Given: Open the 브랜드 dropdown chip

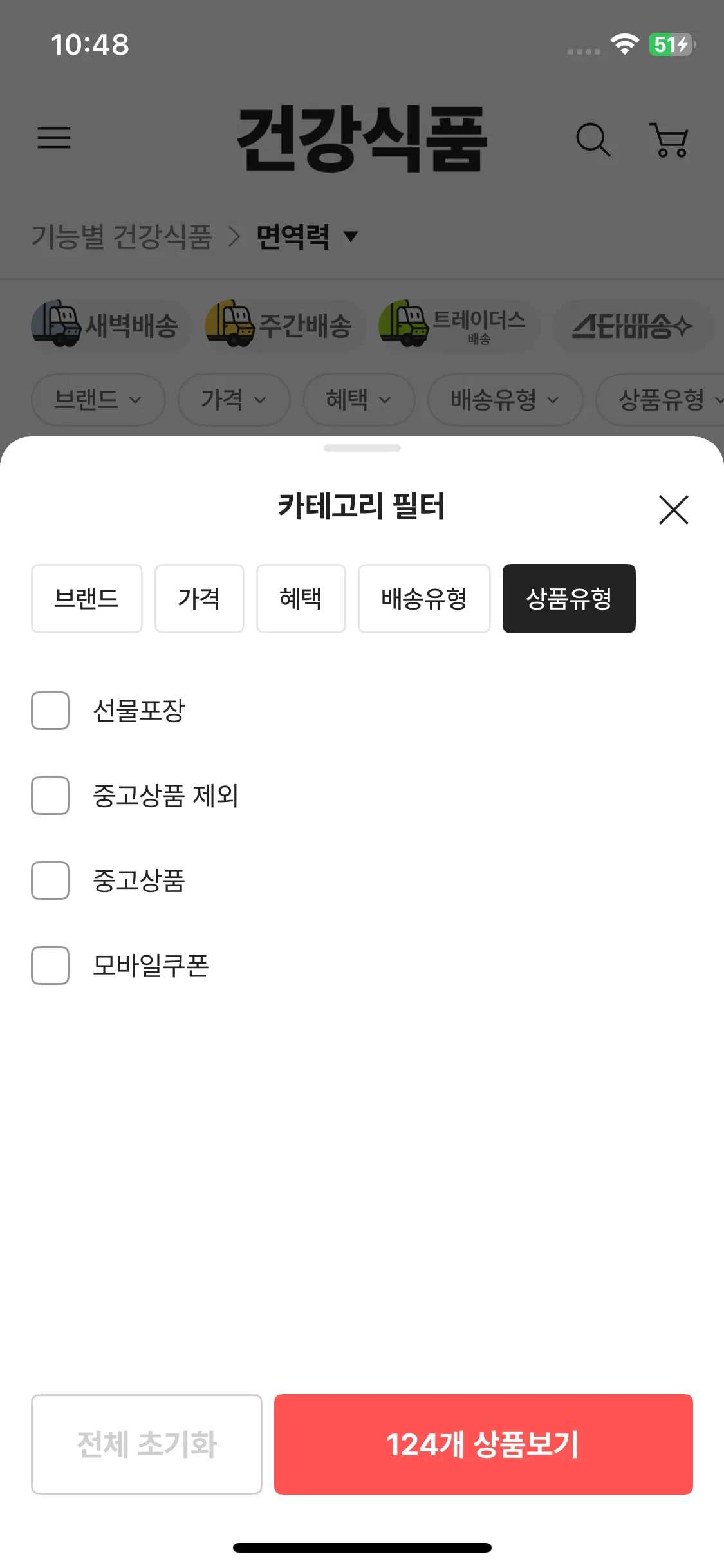Looking at the screenshot, I should 98,400.
